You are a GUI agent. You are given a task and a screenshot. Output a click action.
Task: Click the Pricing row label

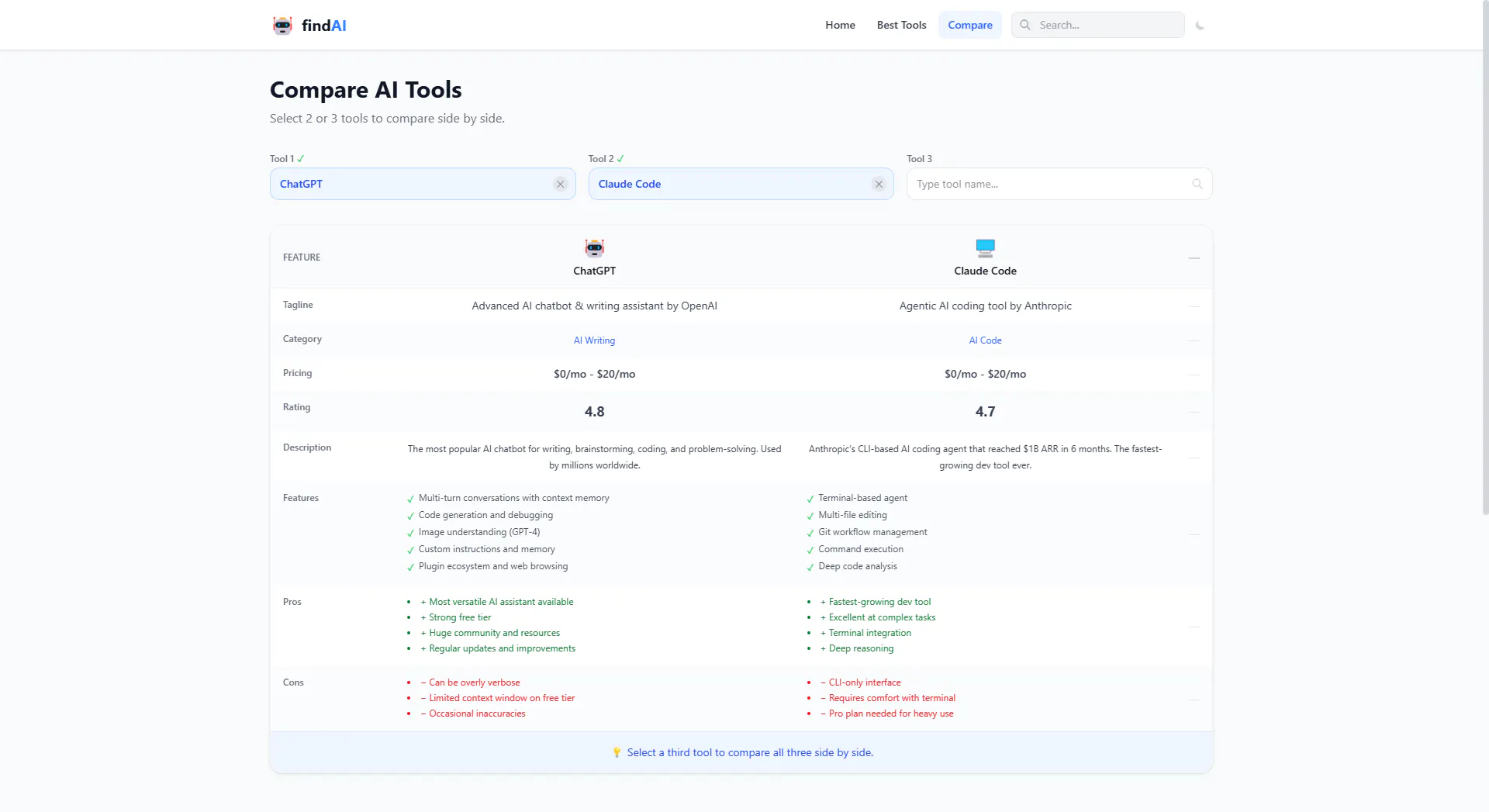[297, 373]
